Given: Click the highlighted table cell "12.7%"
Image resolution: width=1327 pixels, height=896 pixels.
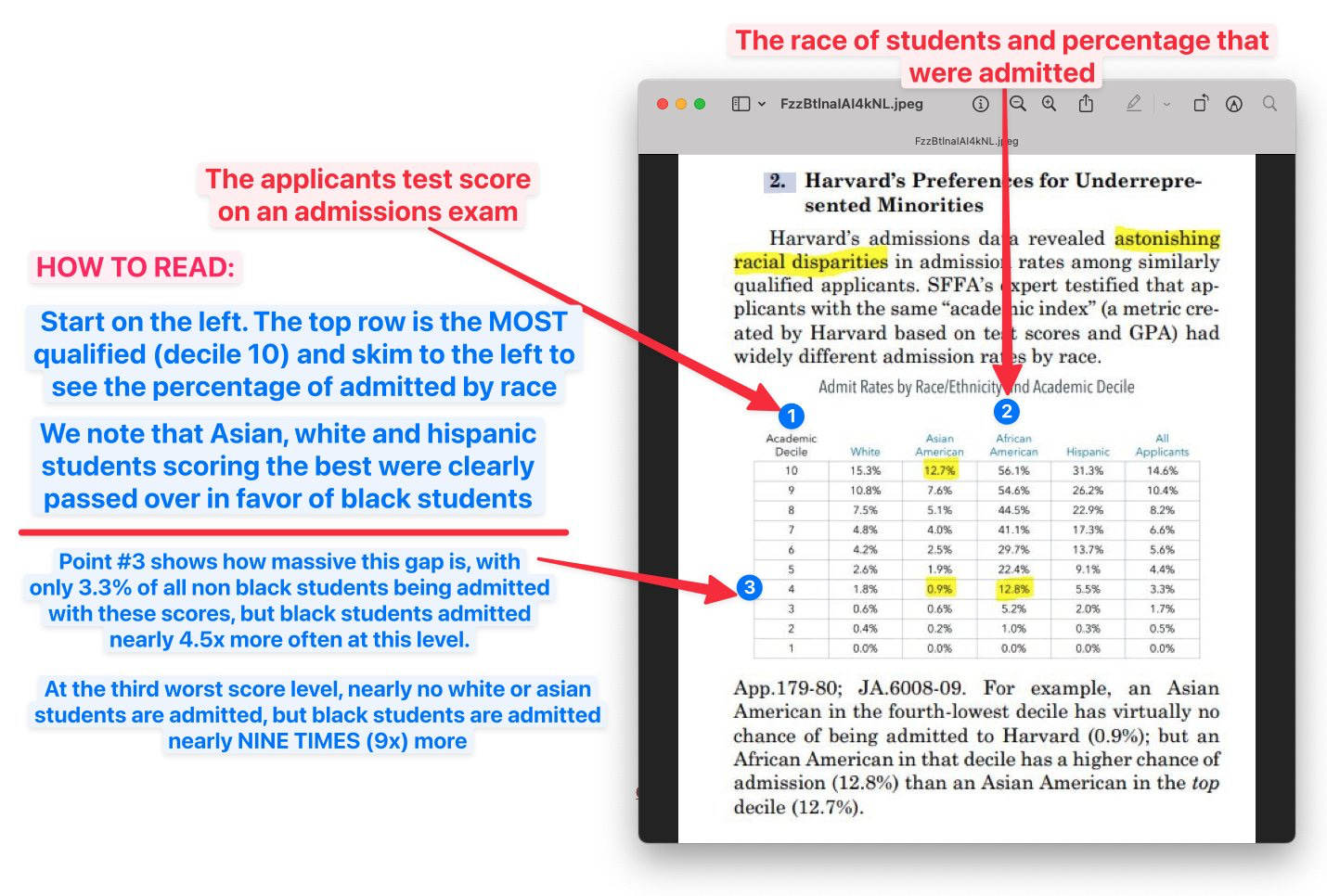Looking at the screenshot, I should click(939, 471).
